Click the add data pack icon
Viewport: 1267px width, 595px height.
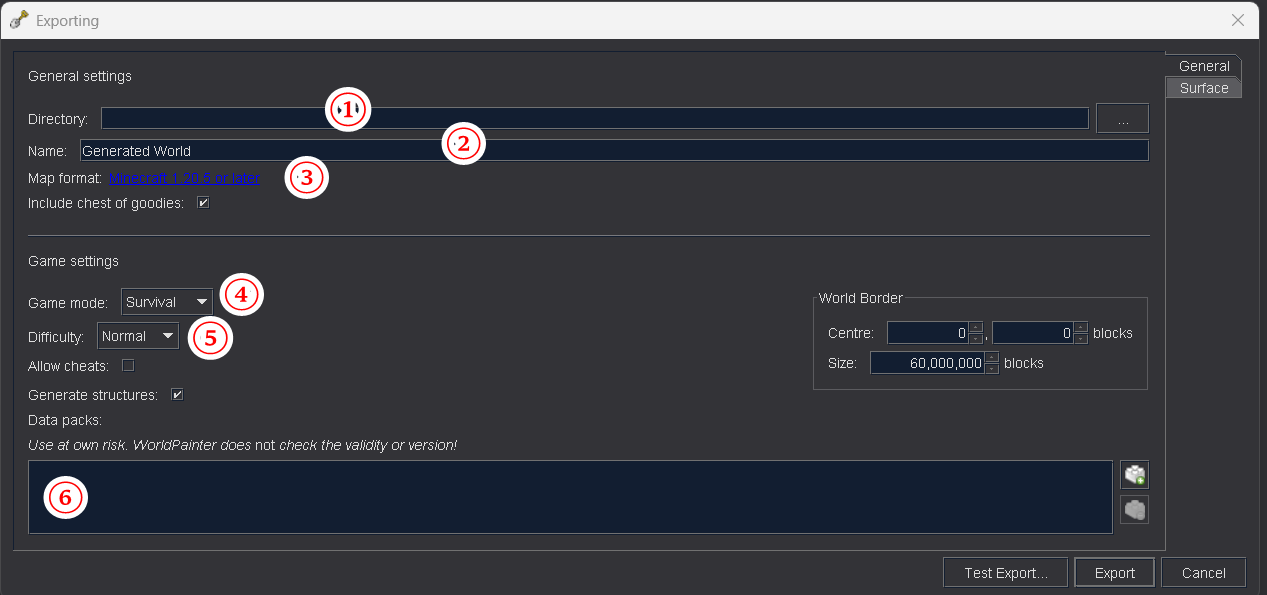coord(1134,475)
